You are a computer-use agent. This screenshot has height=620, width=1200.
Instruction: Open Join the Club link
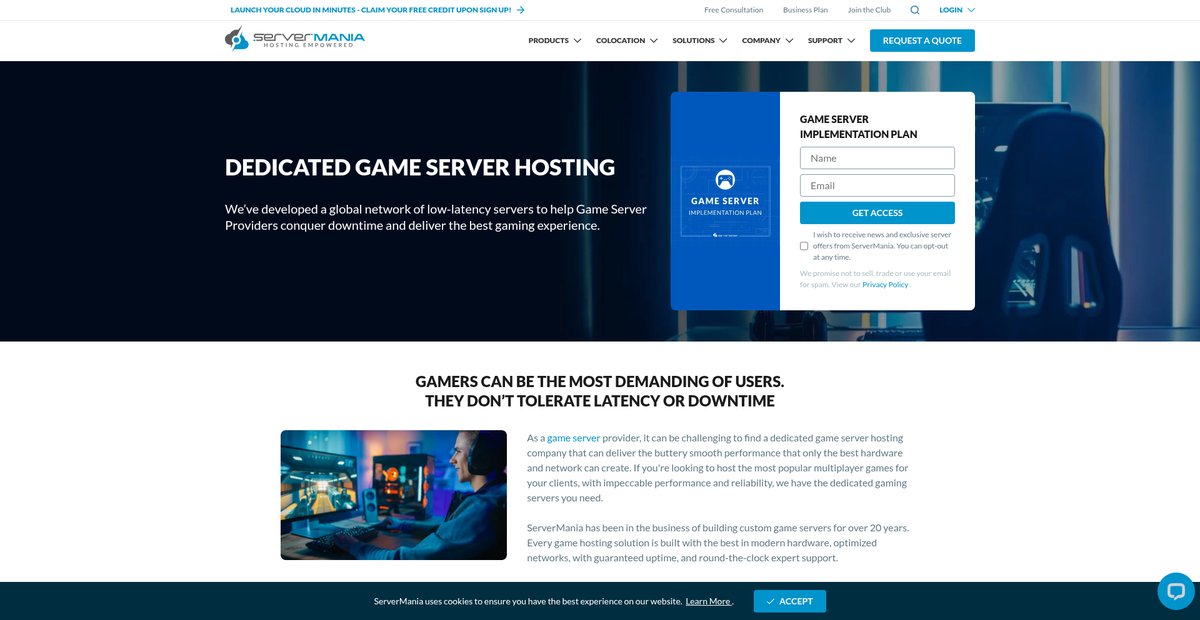[869, 10]
